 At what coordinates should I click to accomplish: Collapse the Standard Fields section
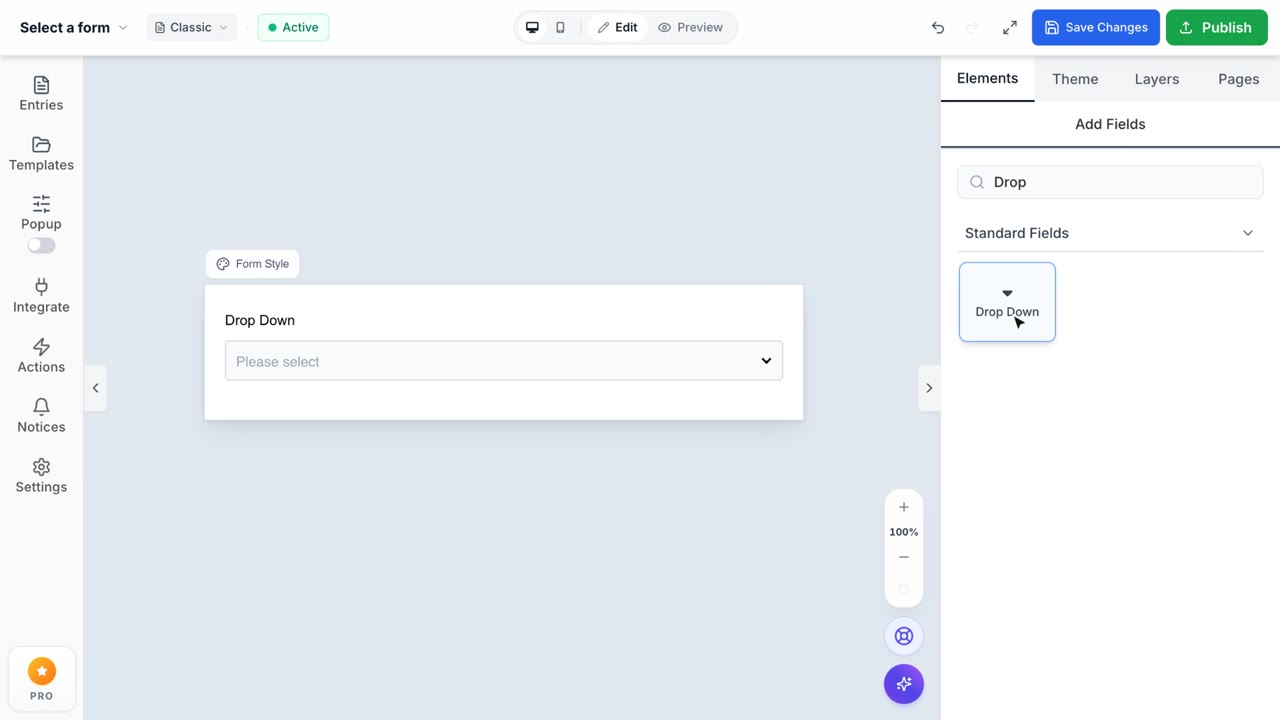click(1110, 233)
